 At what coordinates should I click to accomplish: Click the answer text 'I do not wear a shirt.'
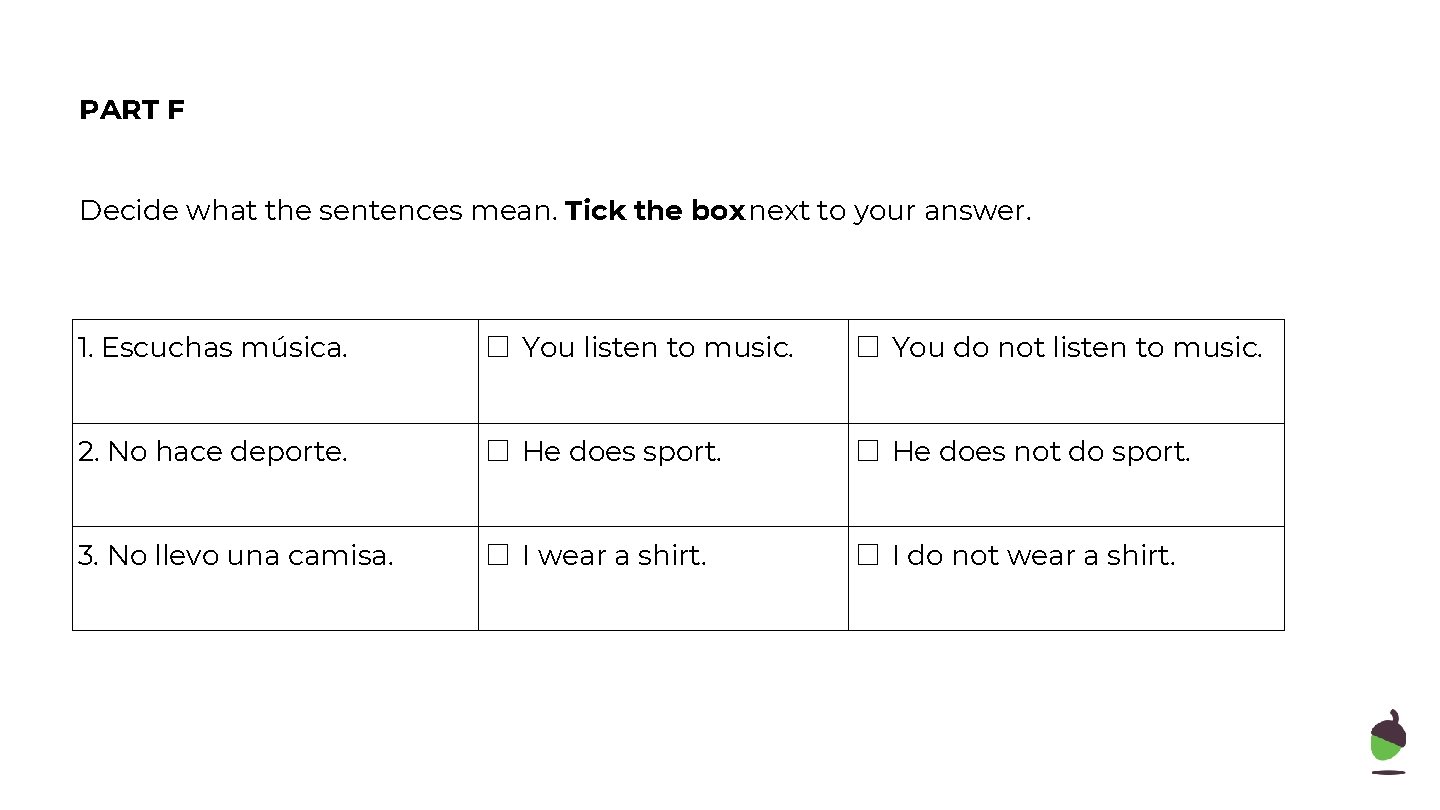click(x=1033, y=556)
